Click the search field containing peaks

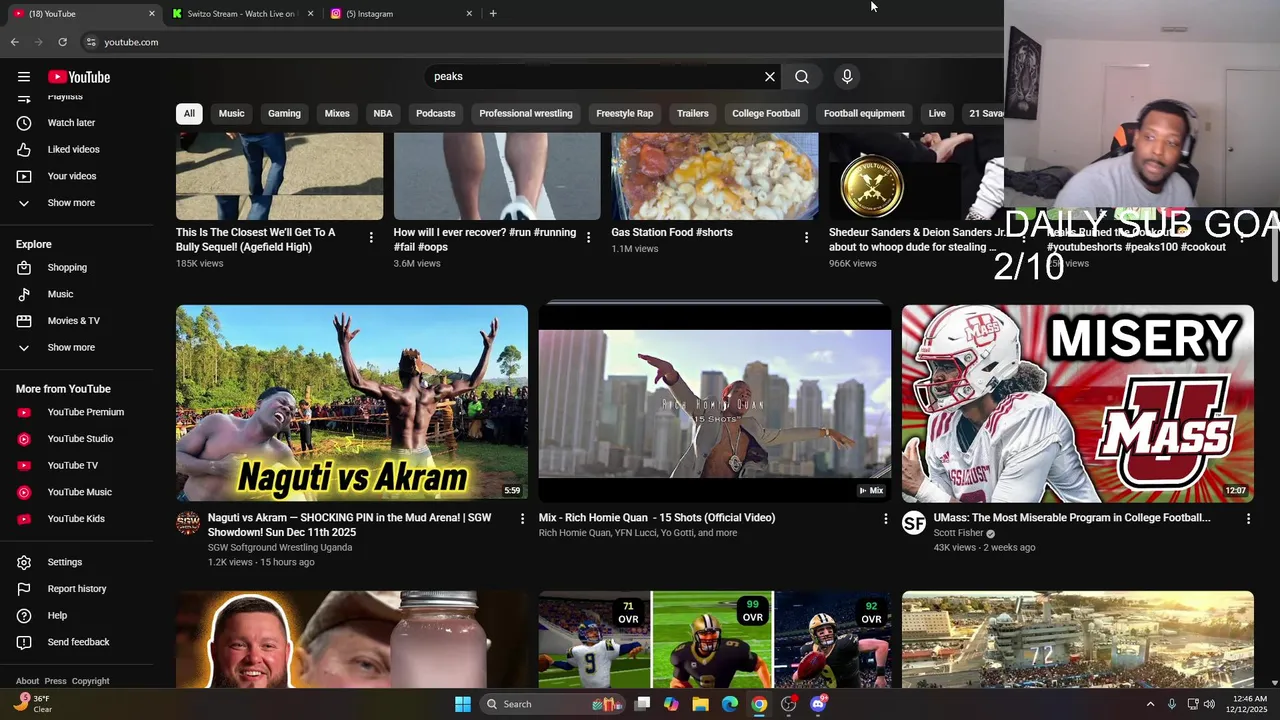592,77
